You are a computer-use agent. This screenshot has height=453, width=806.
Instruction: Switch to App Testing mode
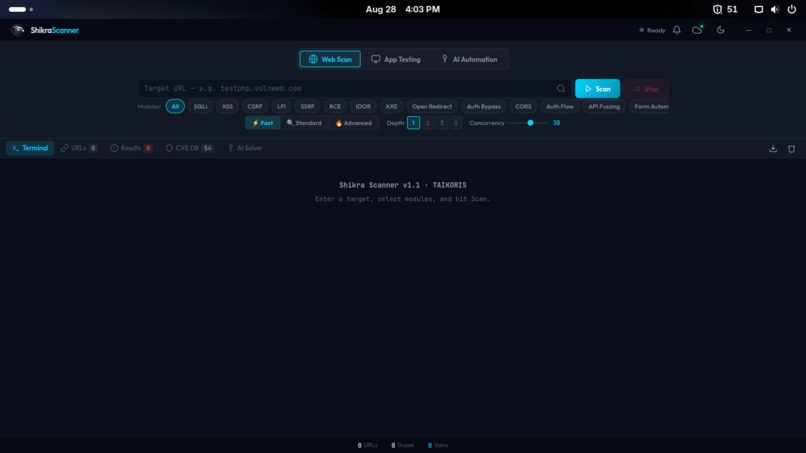tap(396, 59)
